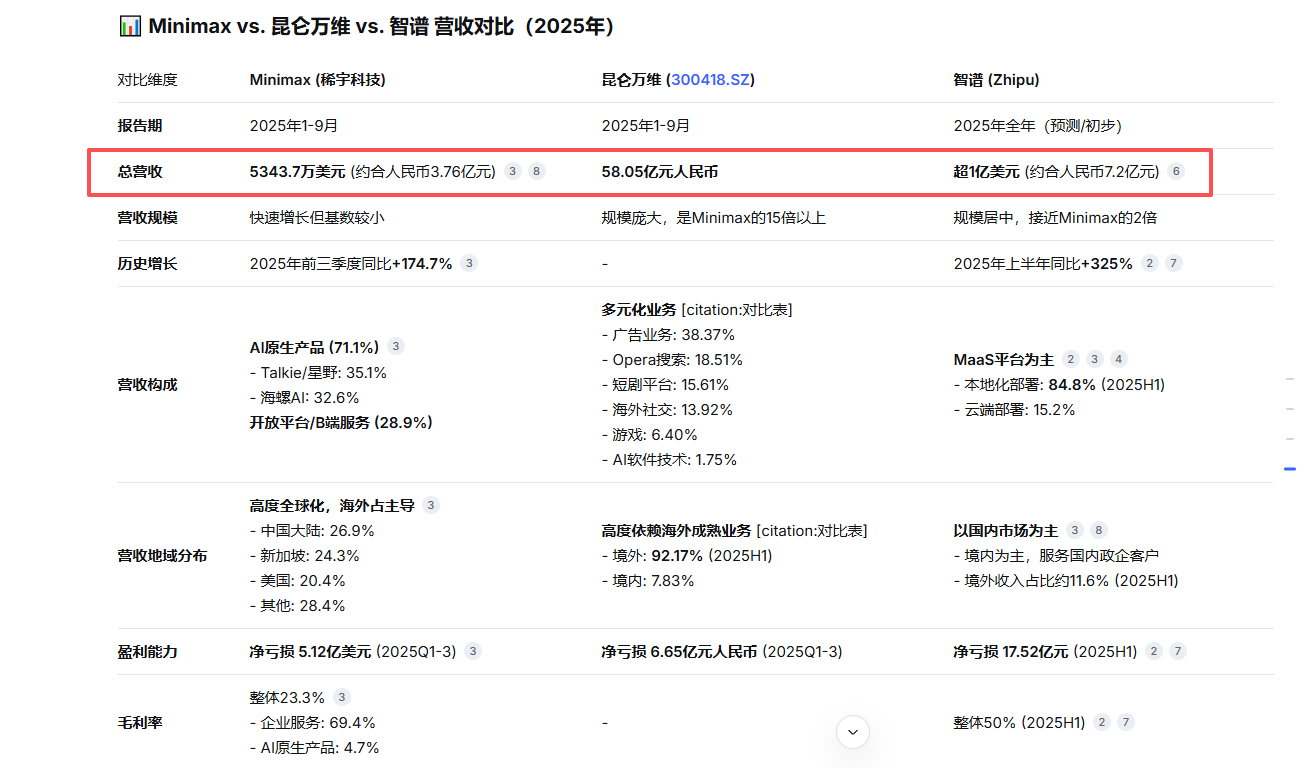
Task: Open citation 6 beside 超1亿美元
Action: click(x=1176, y=171)
